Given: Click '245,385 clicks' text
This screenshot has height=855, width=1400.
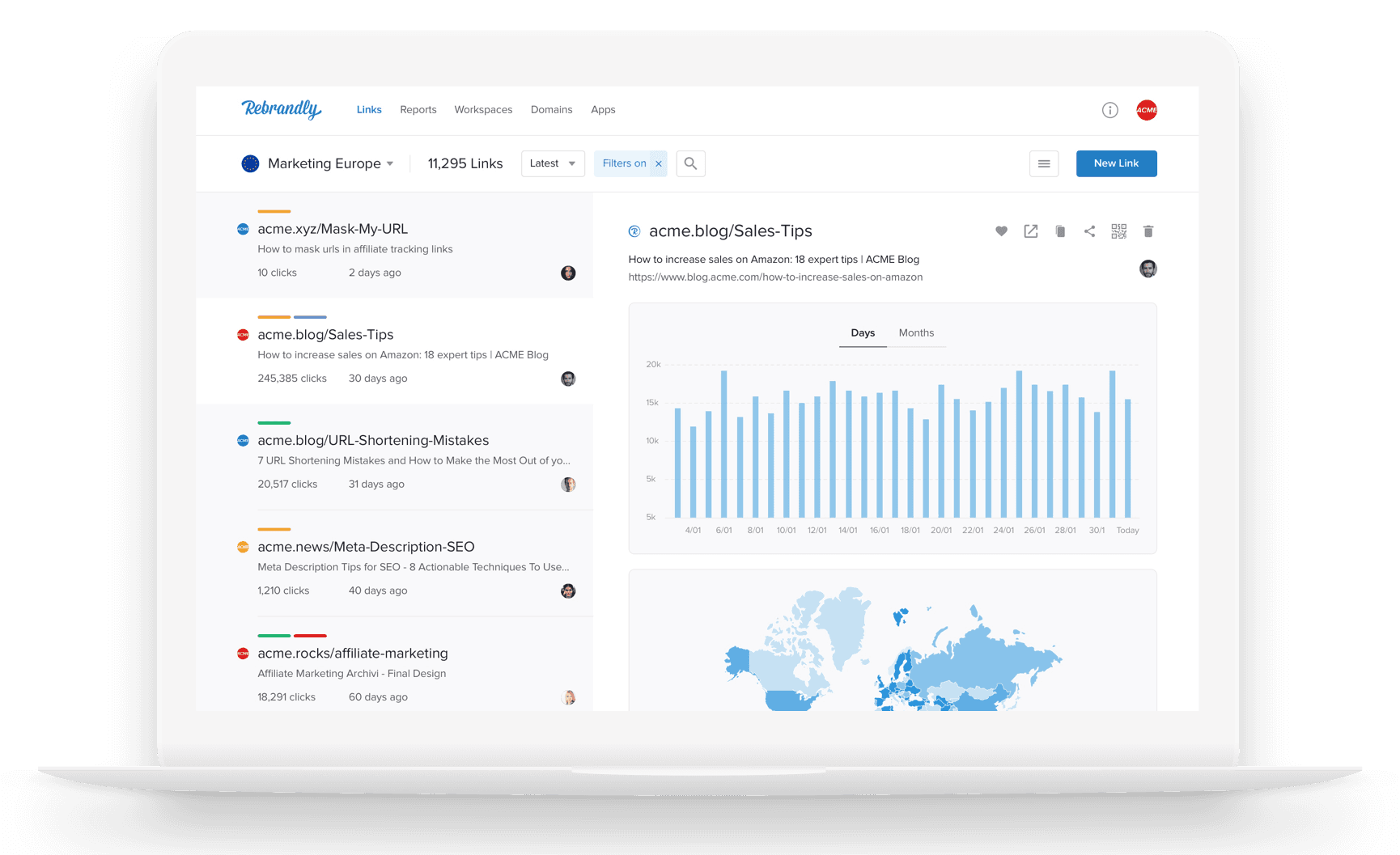Looking at the screenshot, I should 292,379.
